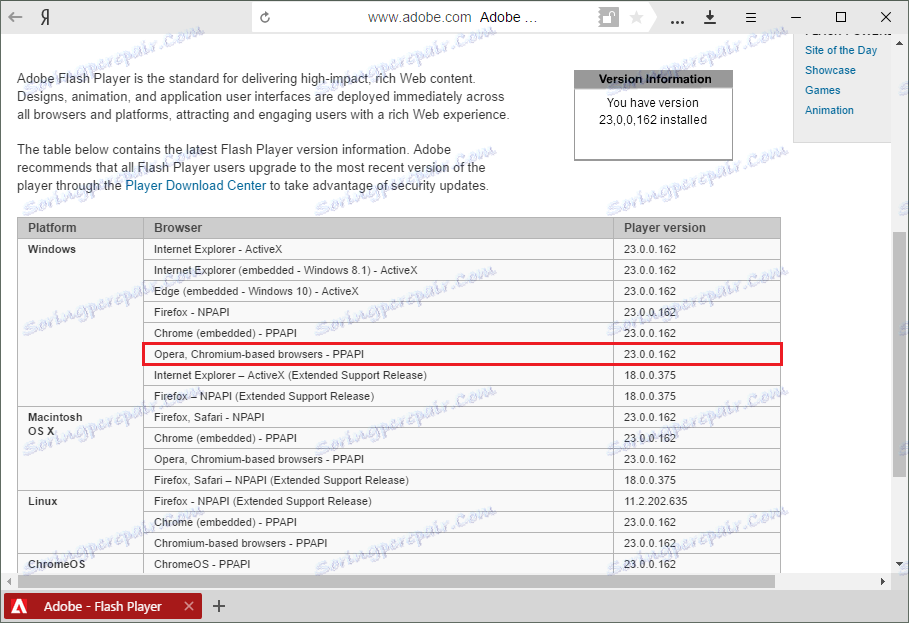
Task: Click the horizontal scrollbar left arrow
Action: pos(9,581)
